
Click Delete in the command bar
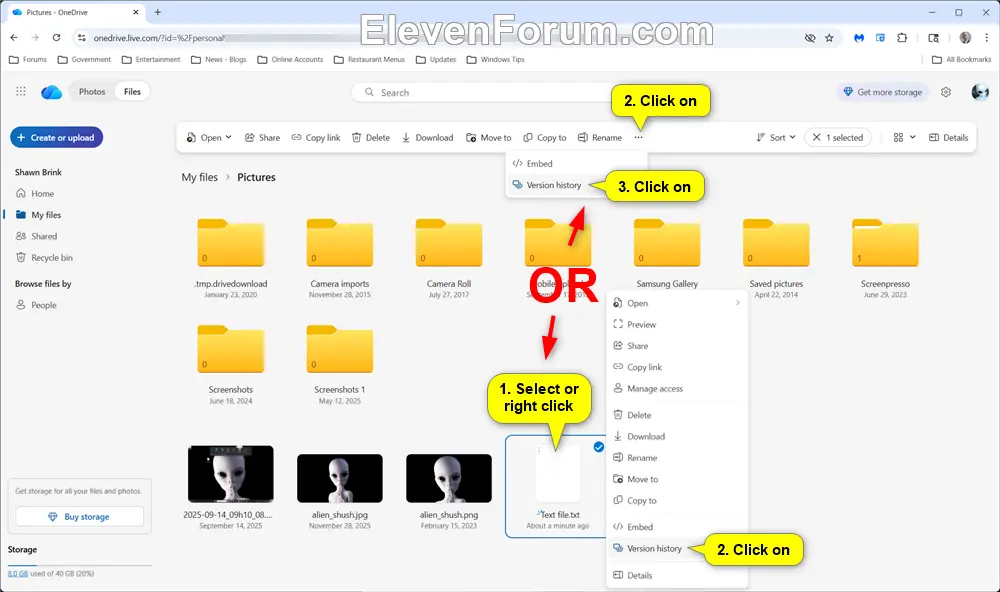[371, 138]
